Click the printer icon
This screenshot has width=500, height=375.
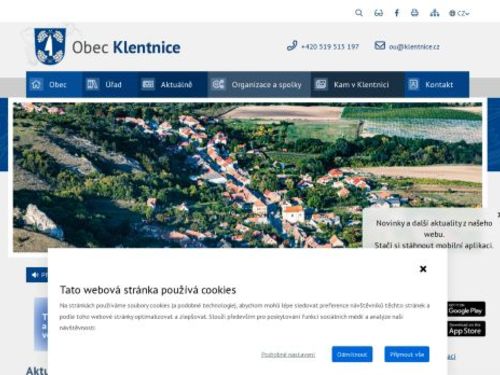coord(414,13)
